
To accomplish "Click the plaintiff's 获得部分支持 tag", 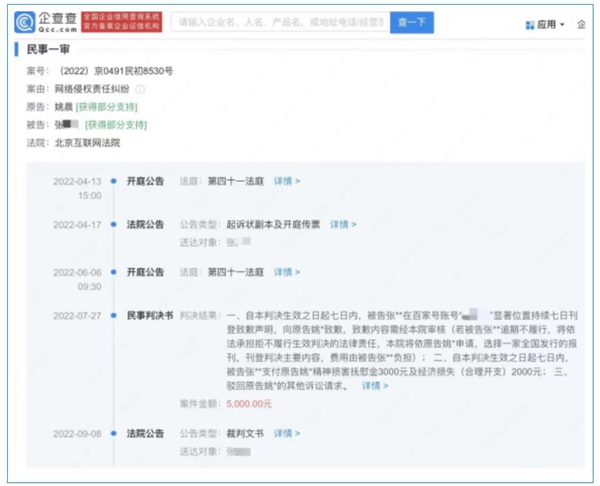I will pyautogui.click(x=111, y=107).
